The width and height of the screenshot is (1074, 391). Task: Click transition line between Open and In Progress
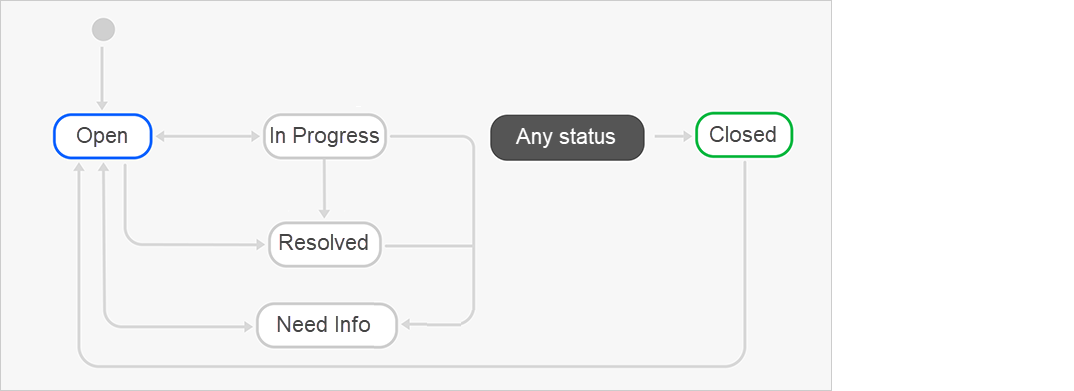tap(208, 136)
